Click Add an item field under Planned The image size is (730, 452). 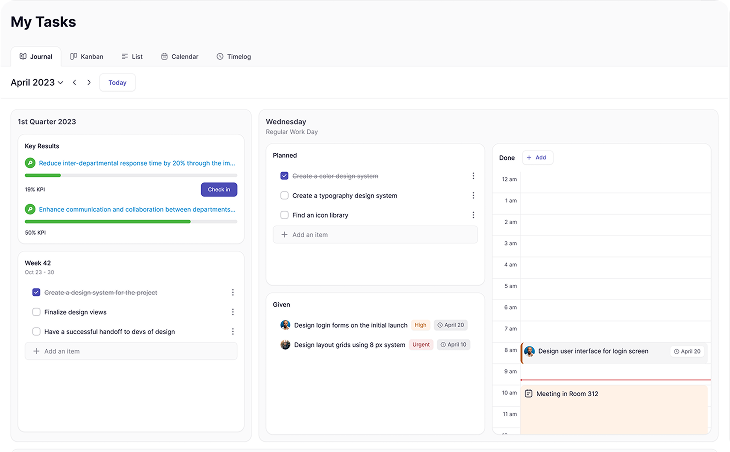pos(375,234)
